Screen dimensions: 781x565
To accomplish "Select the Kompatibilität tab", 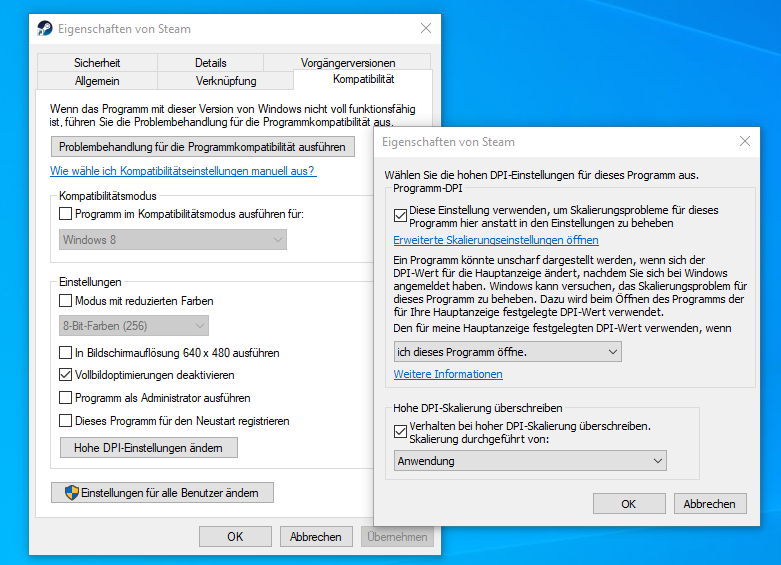I will (363, 79).
